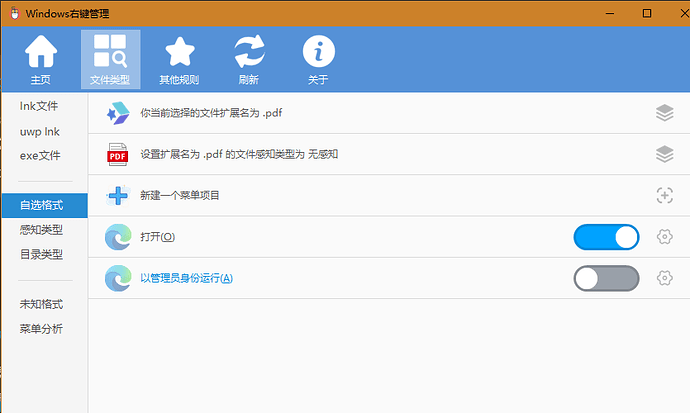Select lnk文件 in the sidebar

coord(39,106)
